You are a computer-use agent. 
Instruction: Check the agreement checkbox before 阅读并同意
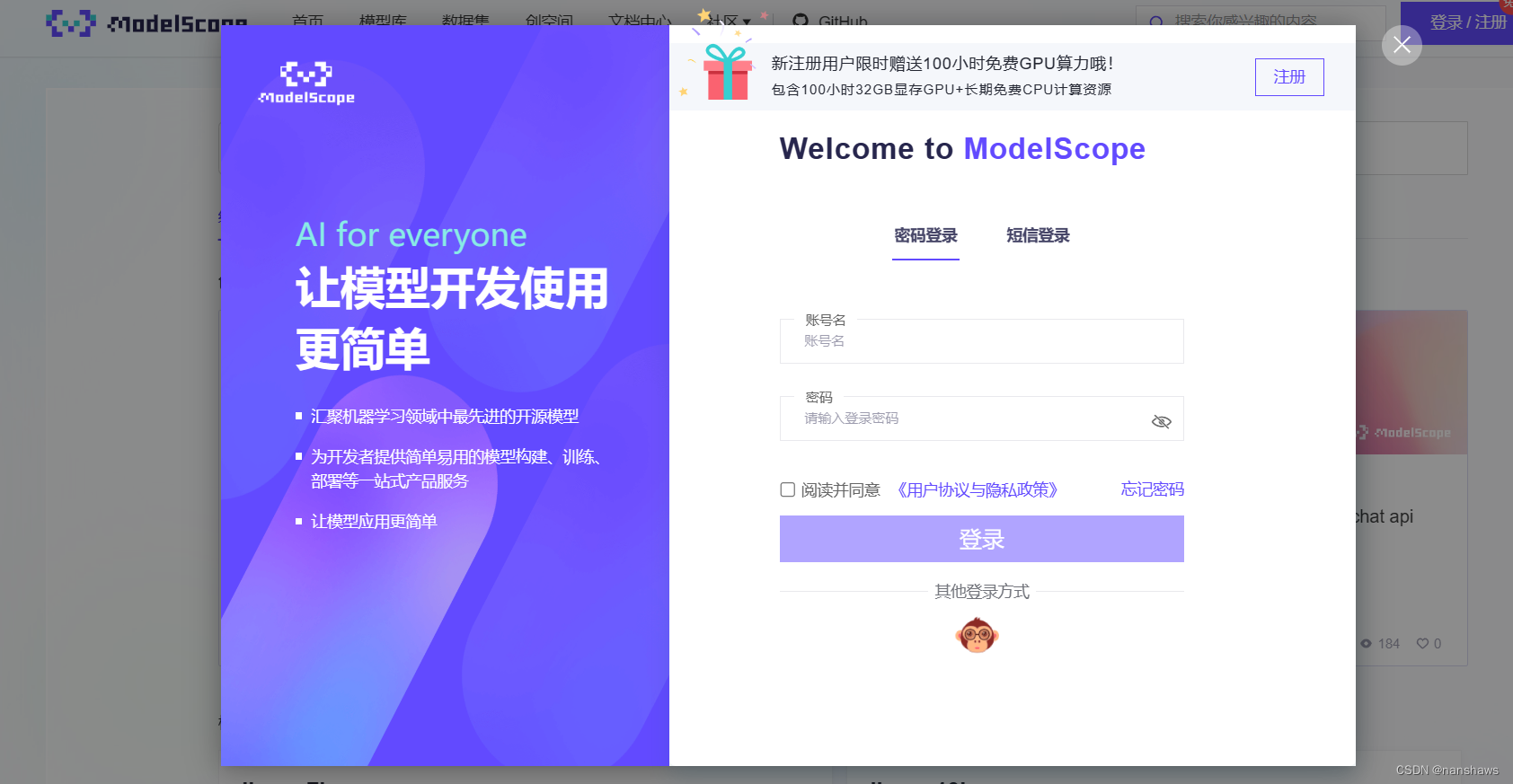(x=788, y=489)
